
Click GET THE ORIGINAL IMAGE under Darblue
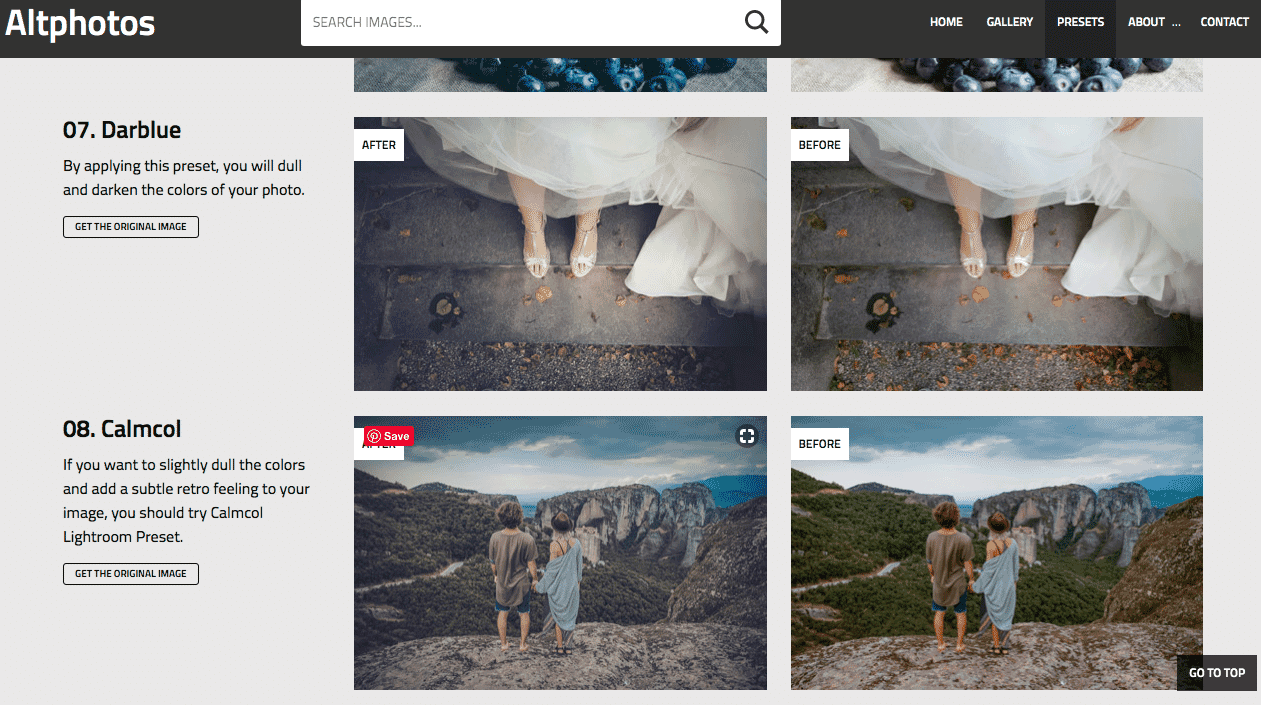tap(130, 226)
